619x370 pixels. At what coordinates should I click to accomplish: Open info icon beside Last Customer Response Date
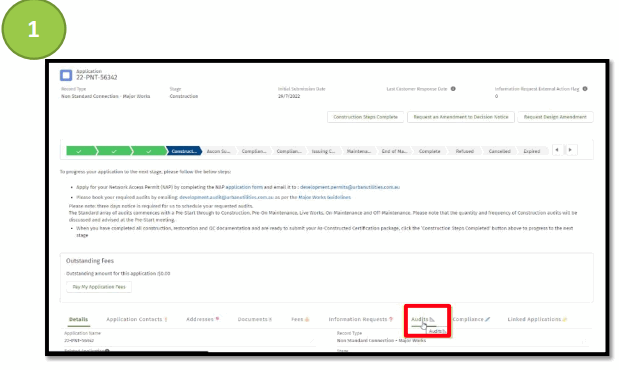[x=453, y=89]
